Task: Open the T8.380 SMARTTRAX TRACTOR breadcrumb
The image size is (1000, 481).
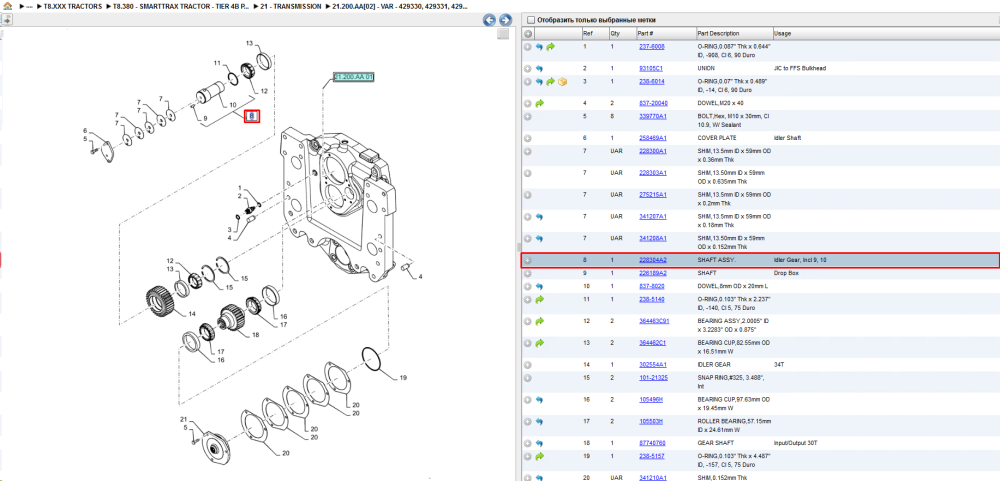Action: [x=182, y=6]
